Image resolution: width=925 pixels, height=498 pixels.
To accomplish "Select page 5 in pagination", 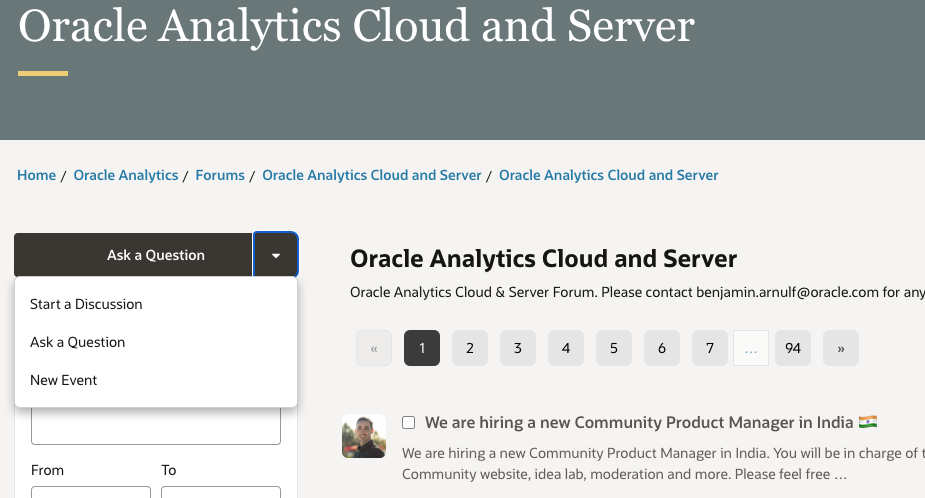I will click(x=614, y=348).
